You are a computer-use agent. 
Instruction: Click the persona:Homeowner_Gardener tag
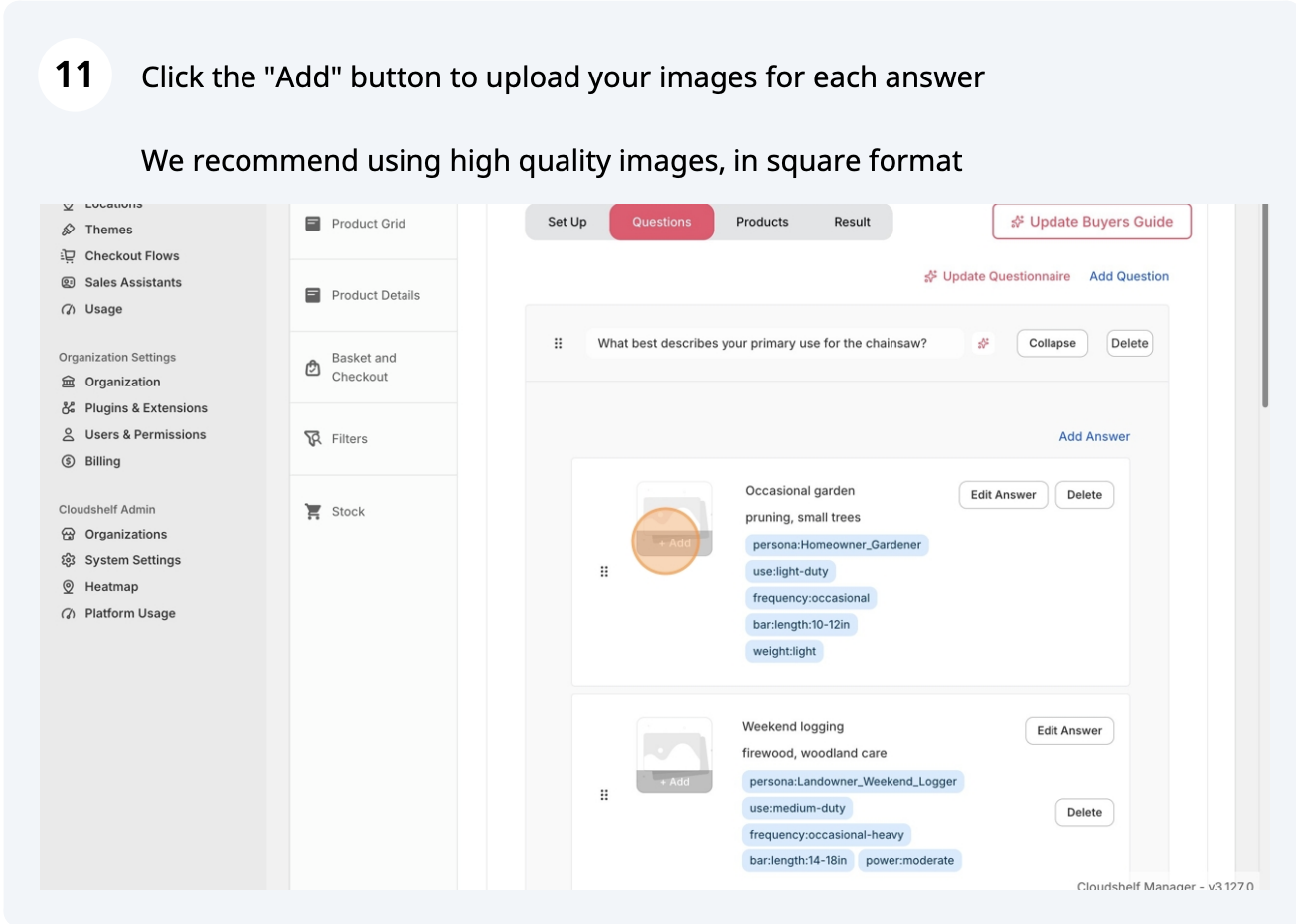tap(837, 545)
